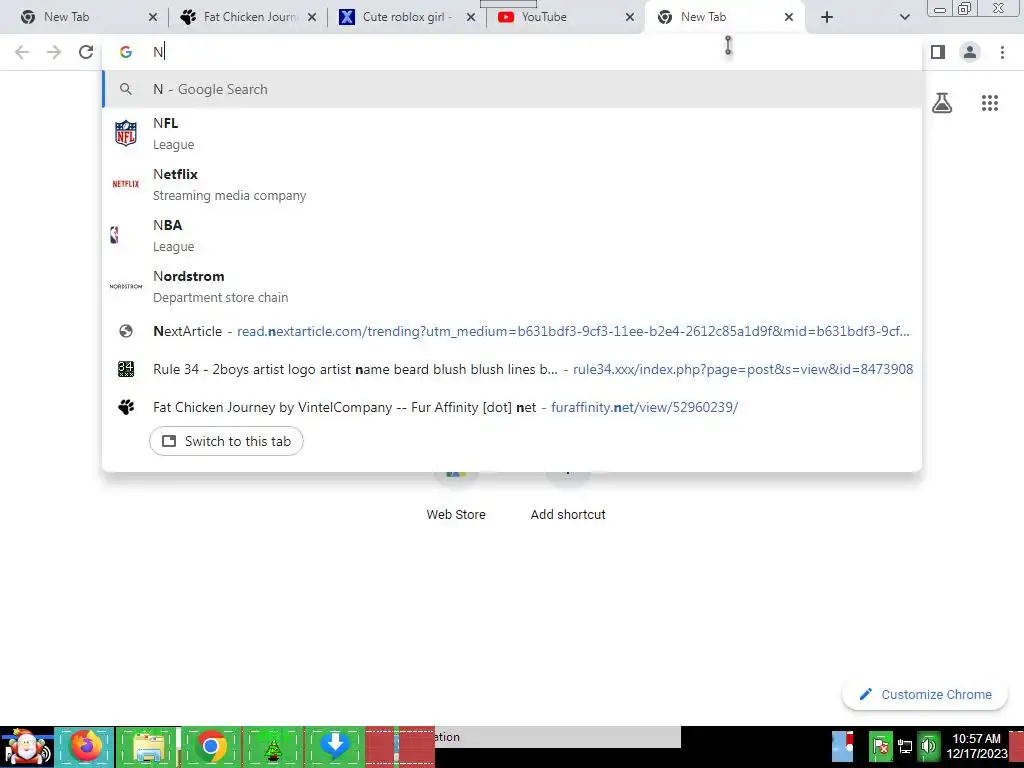Click the NFL logo suggestion icon
Screen dimensions: 1024x768
coord(125,133)
